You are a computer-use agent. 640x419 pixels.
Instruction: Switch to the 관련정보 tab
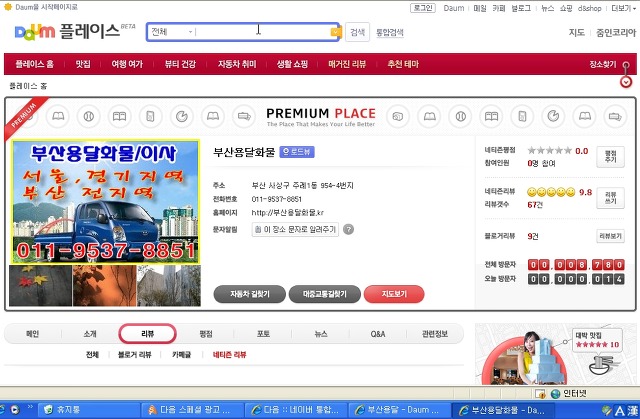point(435,334)
